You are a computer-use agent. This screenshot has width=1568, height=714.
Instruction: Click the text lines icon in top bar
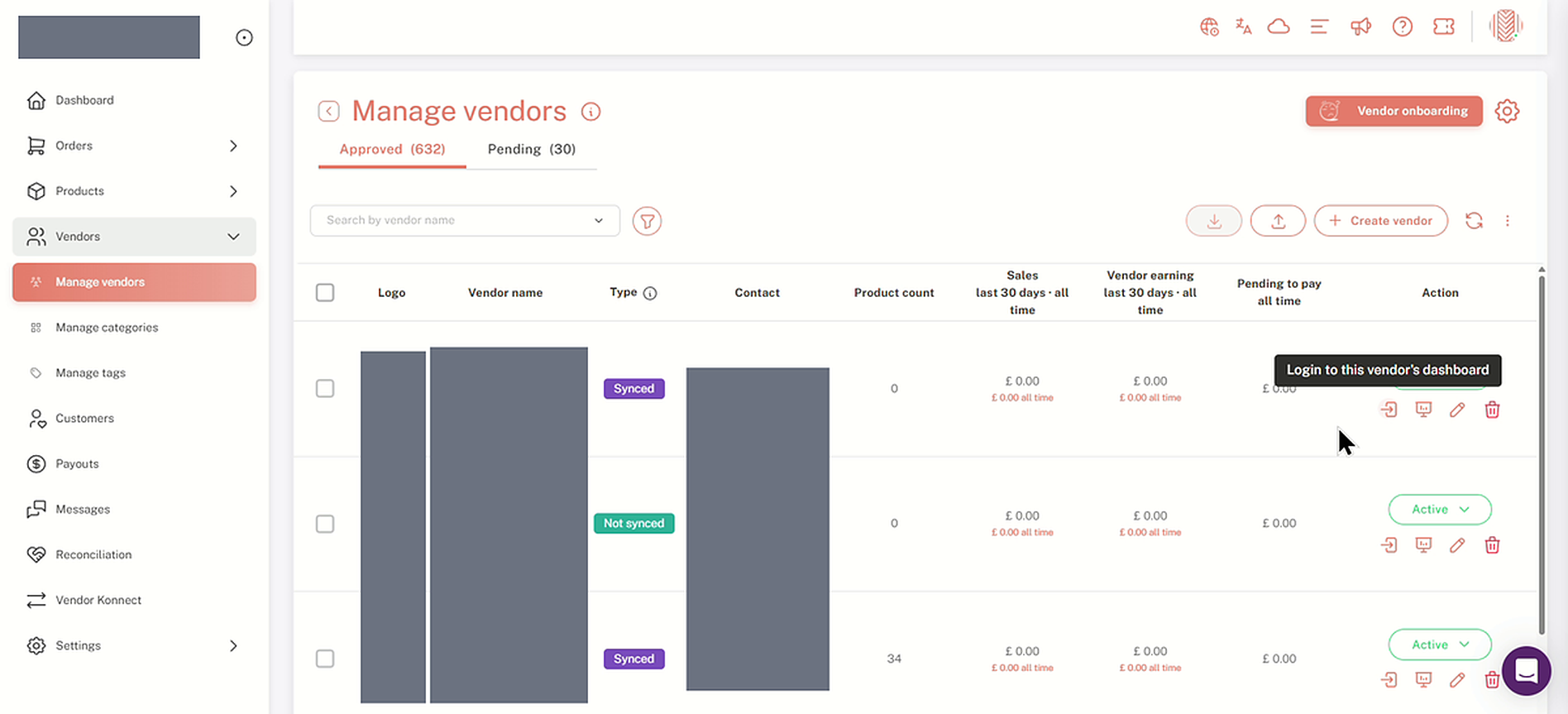tap(1319, 26)
